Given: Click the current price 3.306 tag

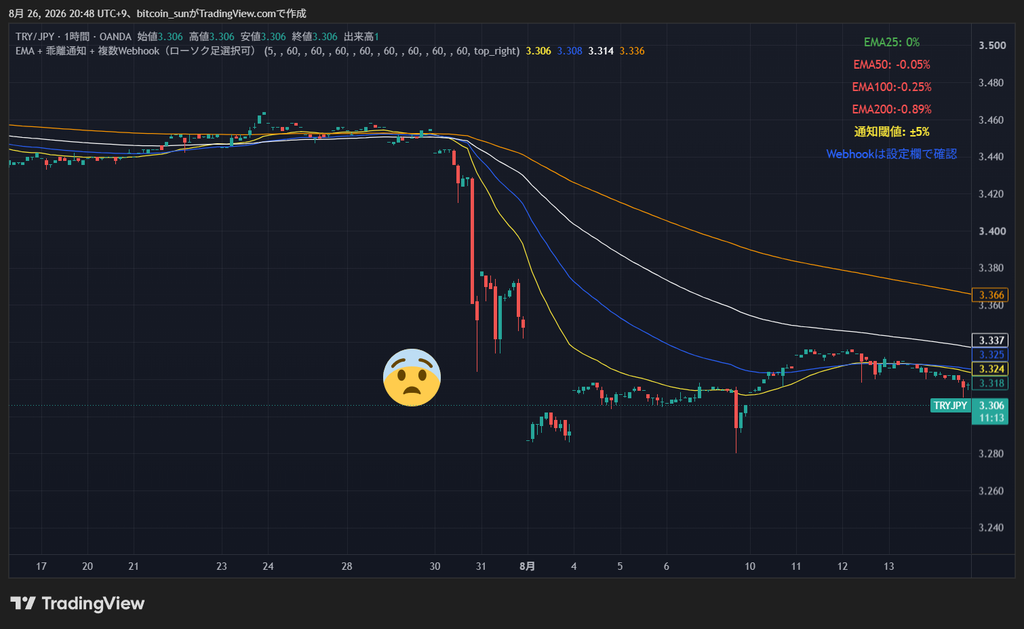Looking at the screenshot, I should [x=991, y=406].
